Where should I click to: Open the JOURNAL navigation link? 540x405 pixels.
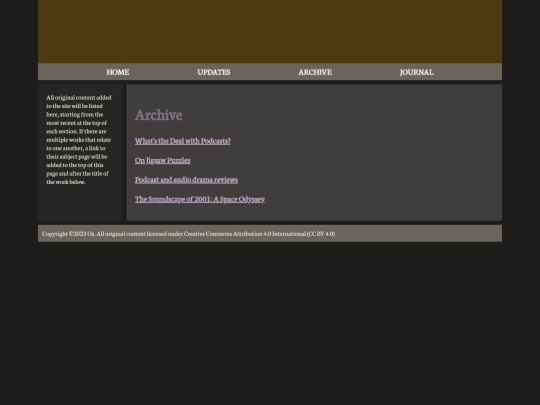(x=417, y=72)
